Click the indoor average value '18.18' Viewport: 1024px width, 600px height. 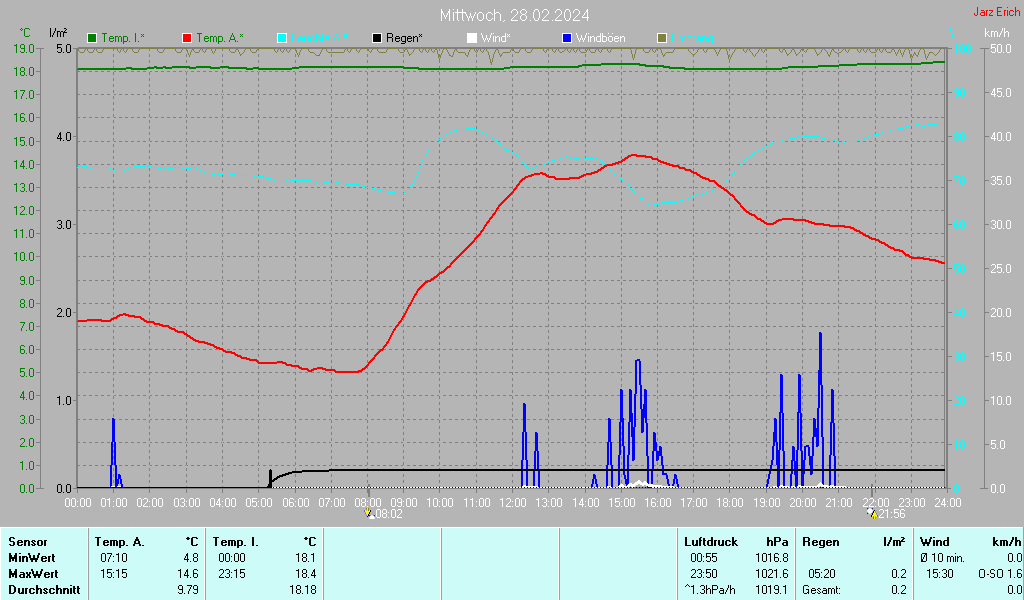302,590
